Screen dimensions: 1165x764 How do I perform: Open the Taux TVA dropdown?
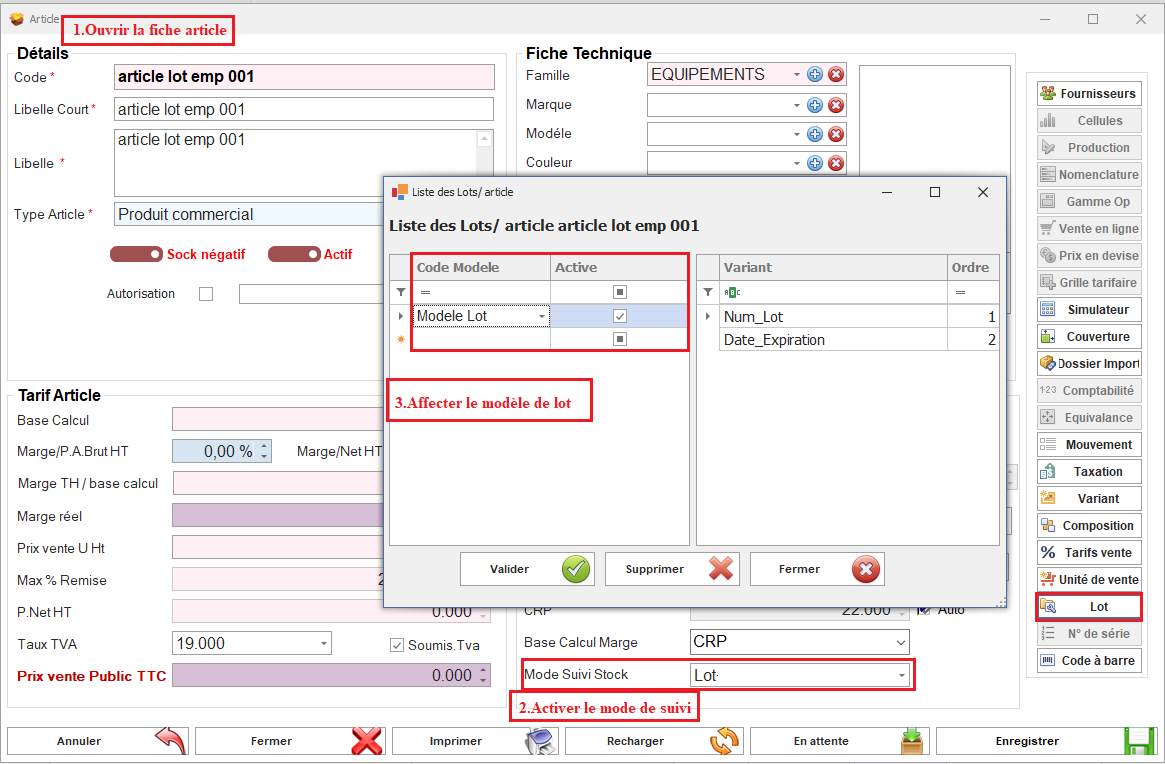324,643
